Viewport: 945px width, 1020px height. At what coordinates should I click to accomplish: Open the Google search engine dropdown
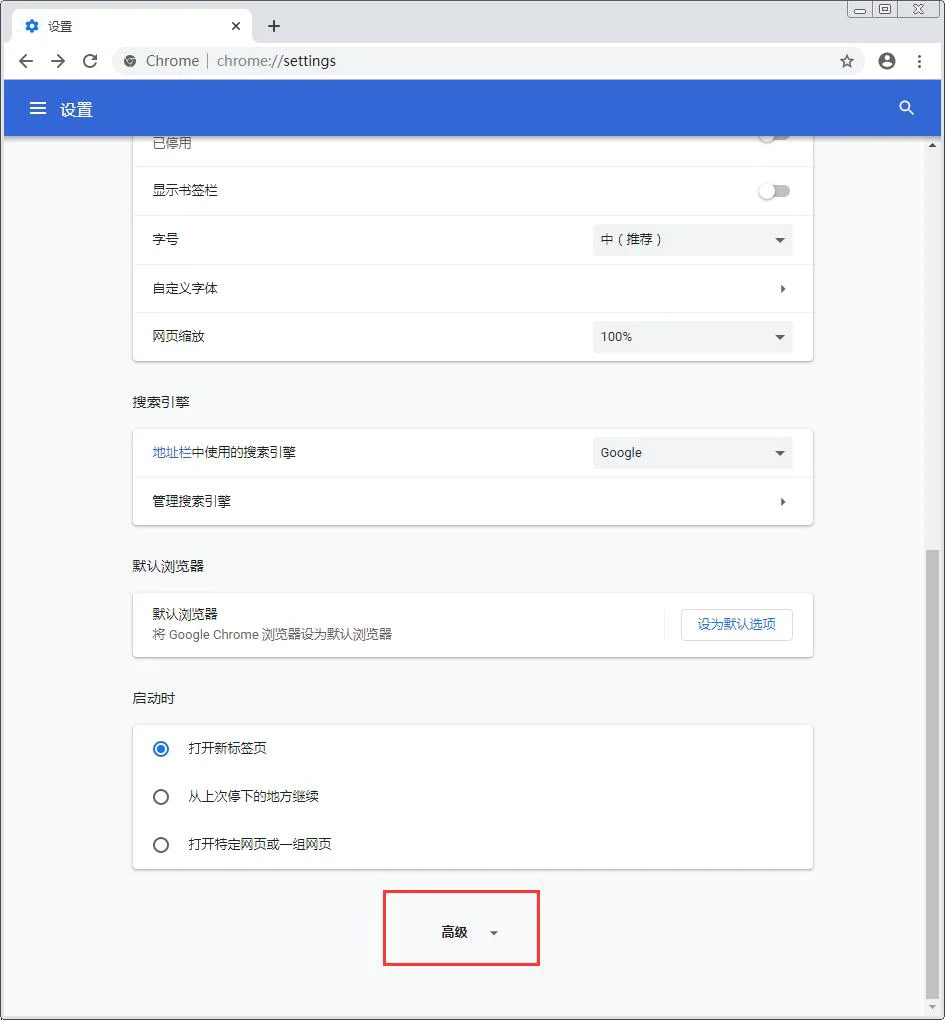(x=692, y=453)
